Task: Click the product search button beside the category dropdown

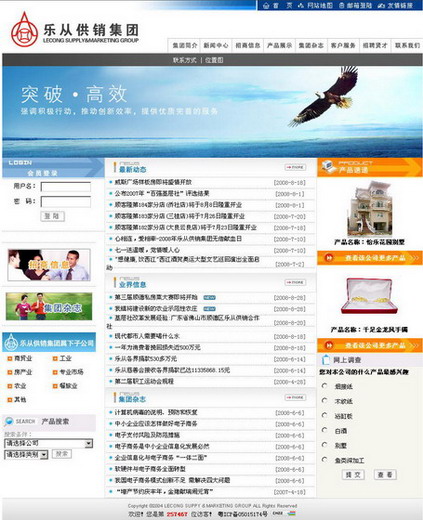Action: point(62,454)
